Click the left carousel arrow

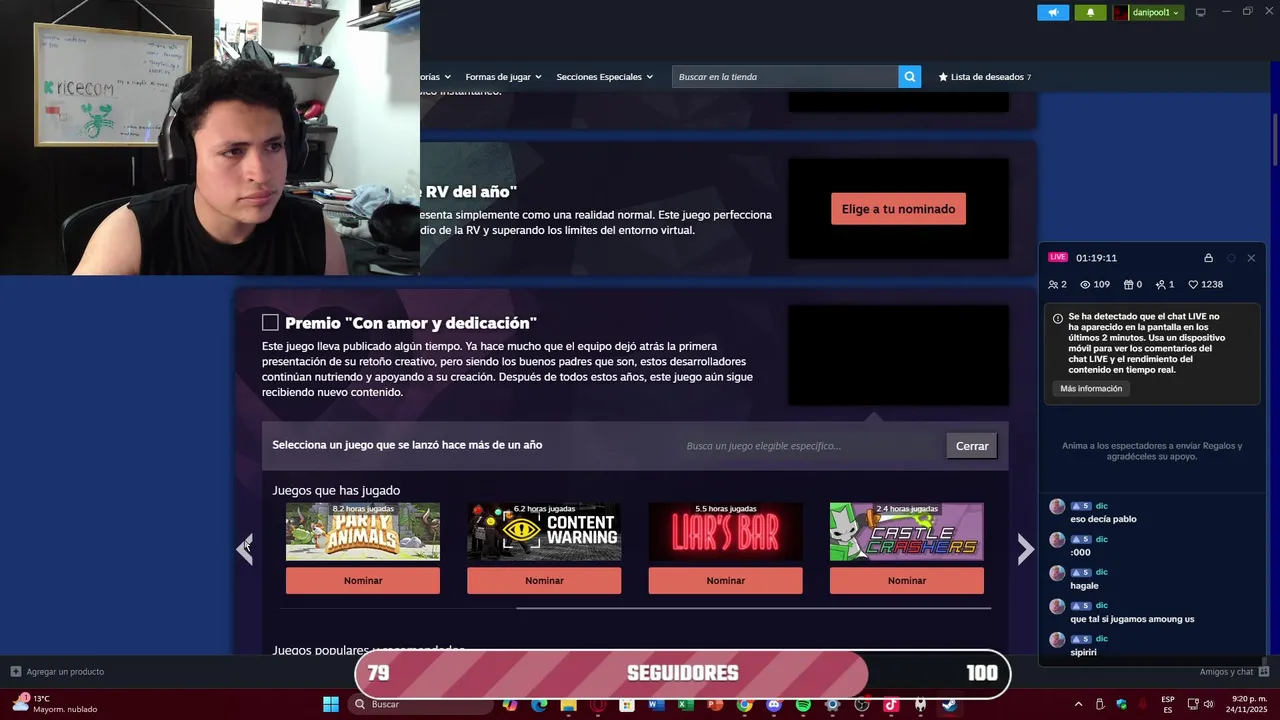tap(244, 548)
